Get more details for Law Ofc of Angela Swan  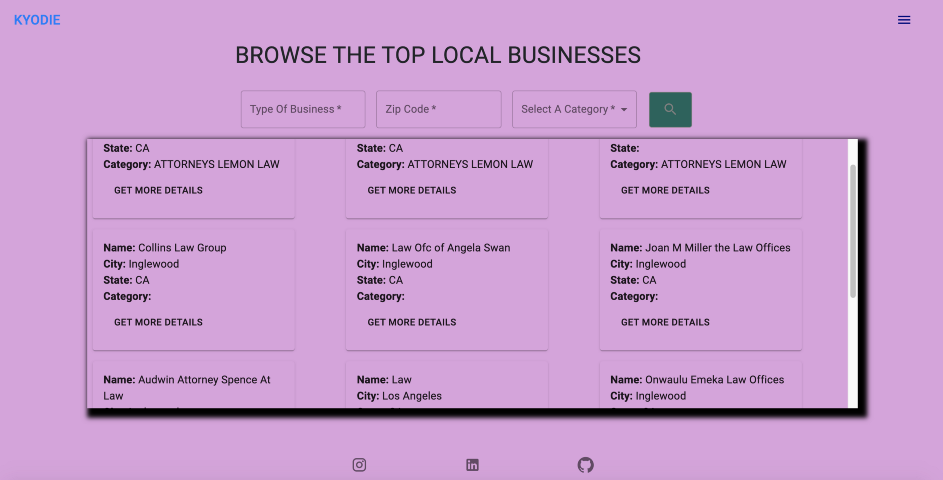[411, 322]
